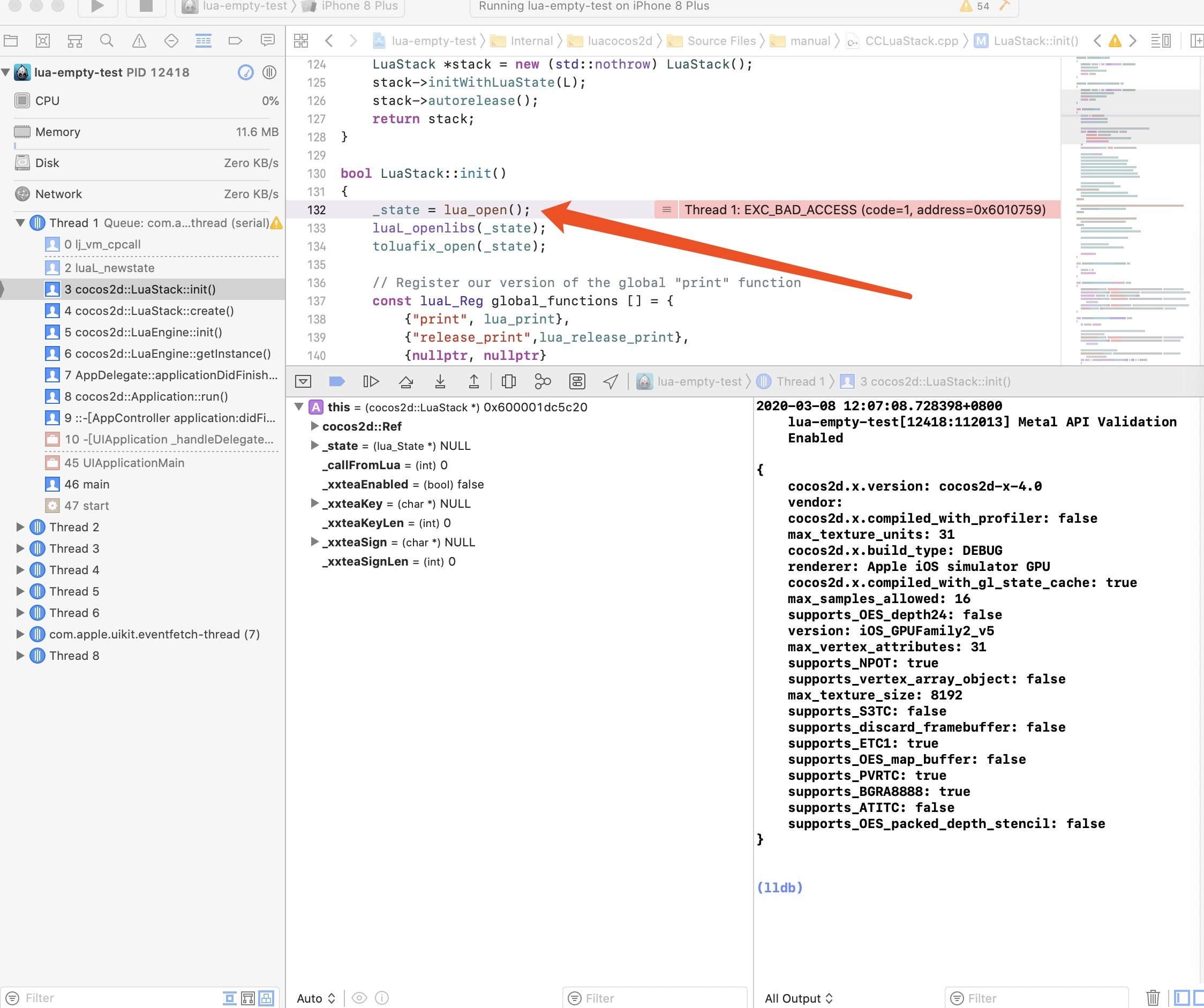This screenshot has height=1008, width=1204.
Task: Toggle Quick Look eye icon
Action: point(359,998)
